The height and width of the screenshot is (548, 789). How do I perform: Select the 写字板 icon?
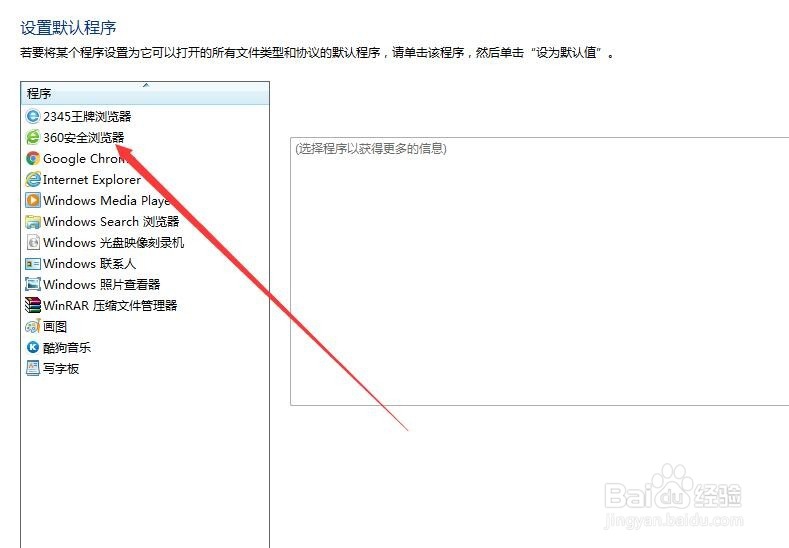(33, 368)
